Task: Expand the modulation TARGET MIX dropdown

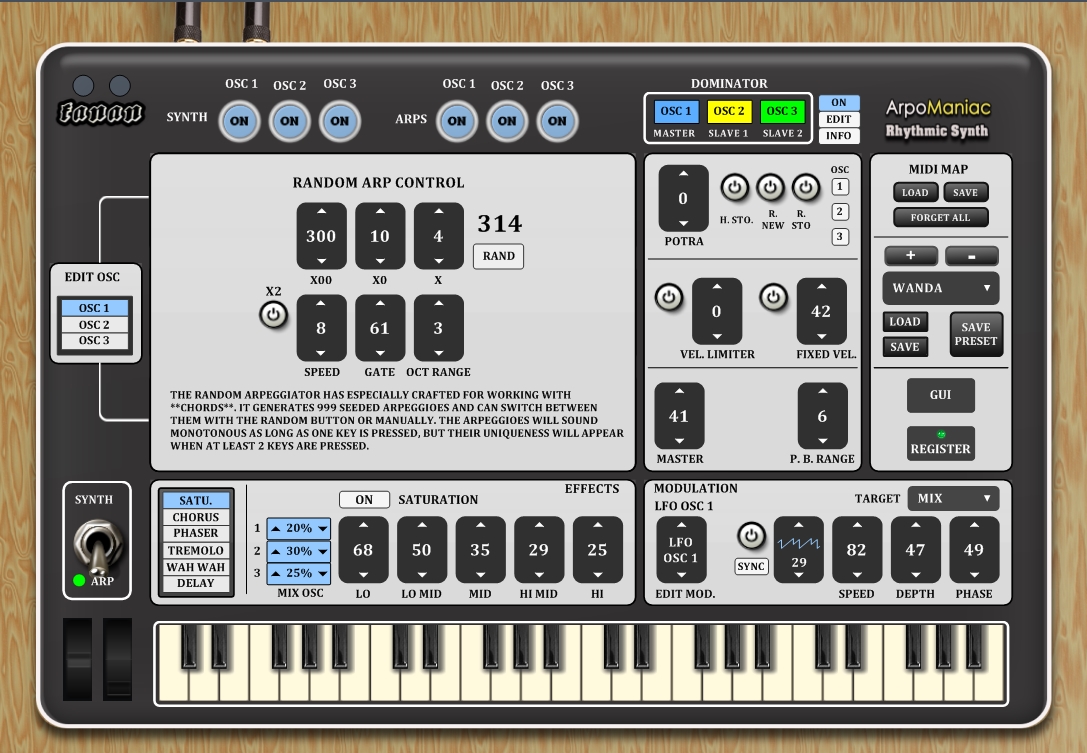Action: click(x=952, y=498)
